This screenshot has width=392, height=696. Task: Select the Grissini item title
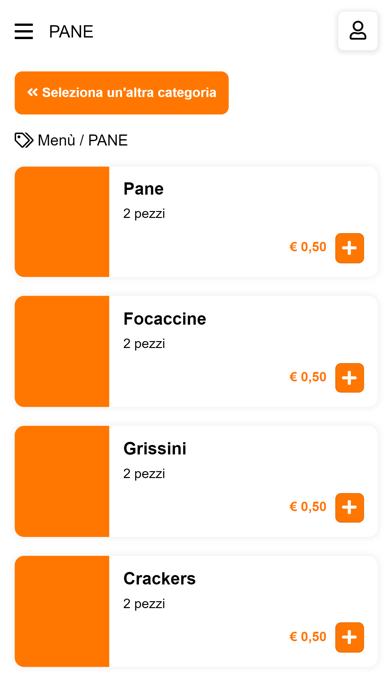[155, 449]
